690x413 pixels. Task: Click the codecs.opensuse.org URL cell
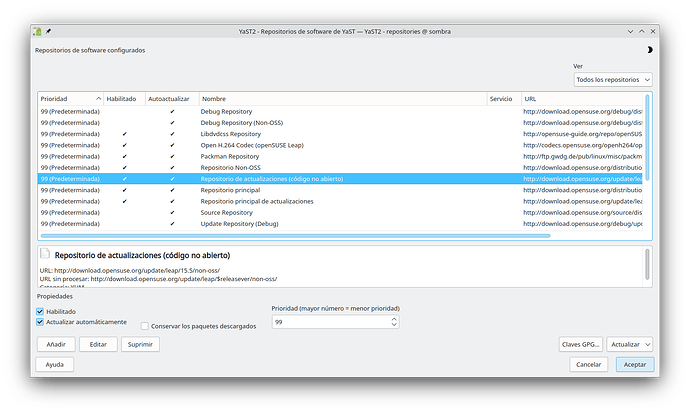pos(582,145)
